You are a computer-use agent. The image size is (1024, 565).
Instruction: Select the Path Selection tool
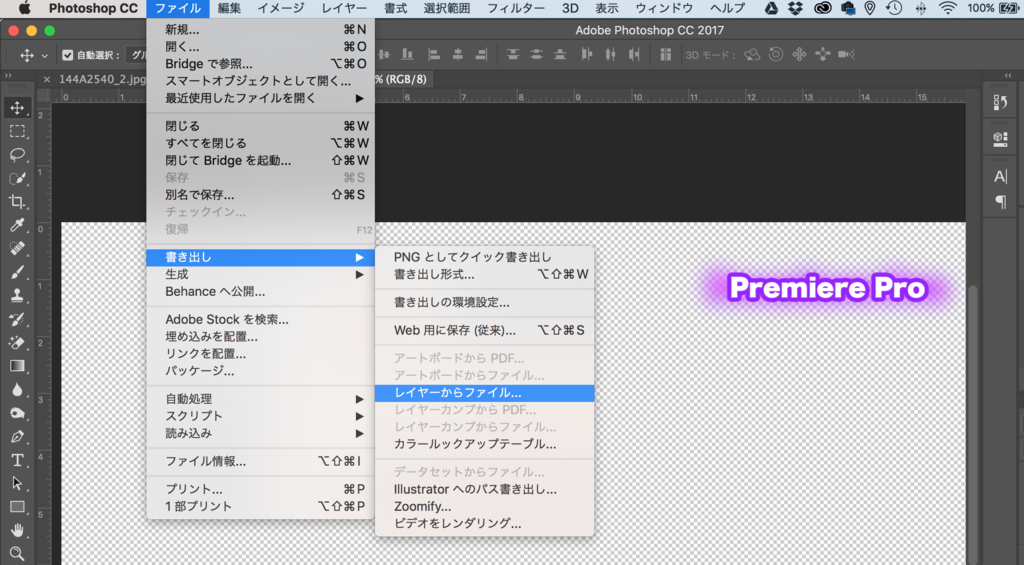[x=18, y=484]
